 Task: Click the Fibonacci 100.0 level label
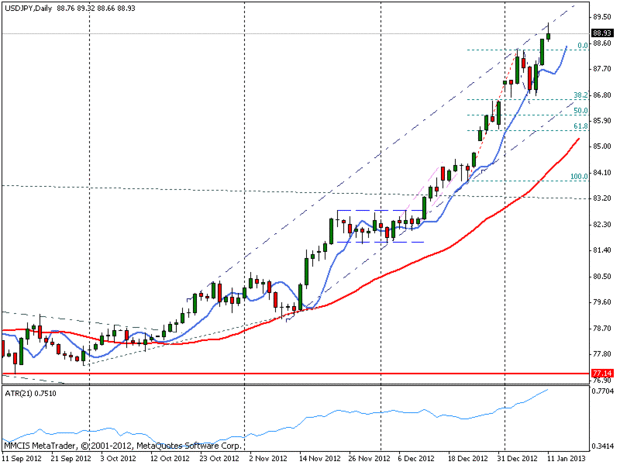coord(579,176)
